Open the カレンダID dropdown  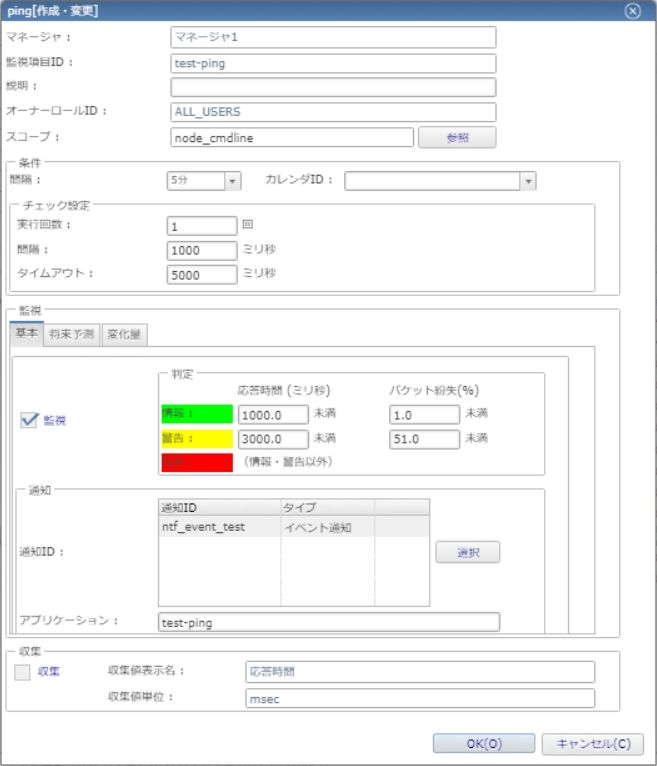440,181
